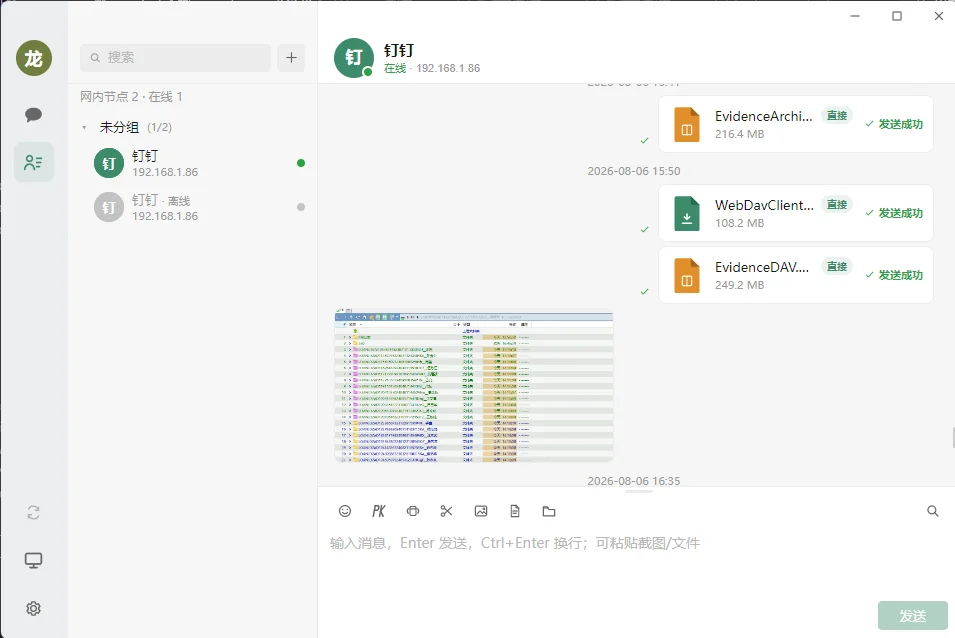Minimize the chat window
Image resolution: width=955 pixels, height=638 pixels.
coord(855,16)
